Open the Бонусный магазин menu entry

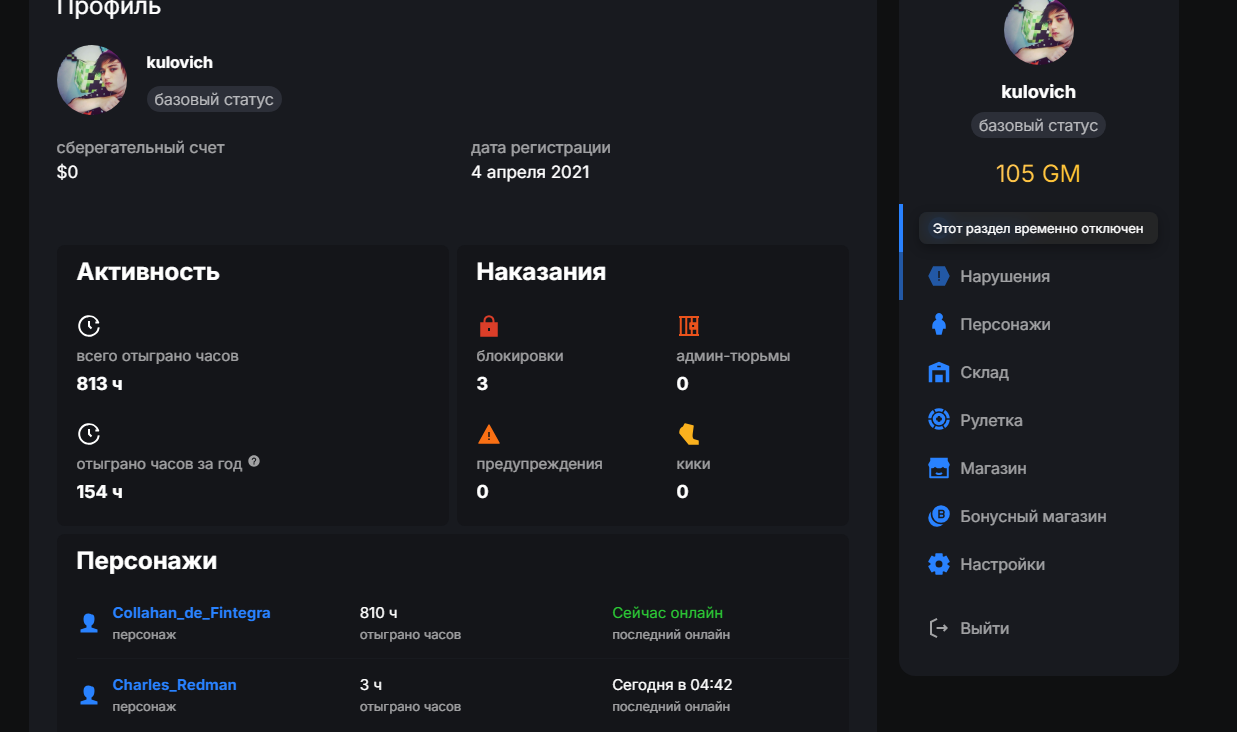1032,516
